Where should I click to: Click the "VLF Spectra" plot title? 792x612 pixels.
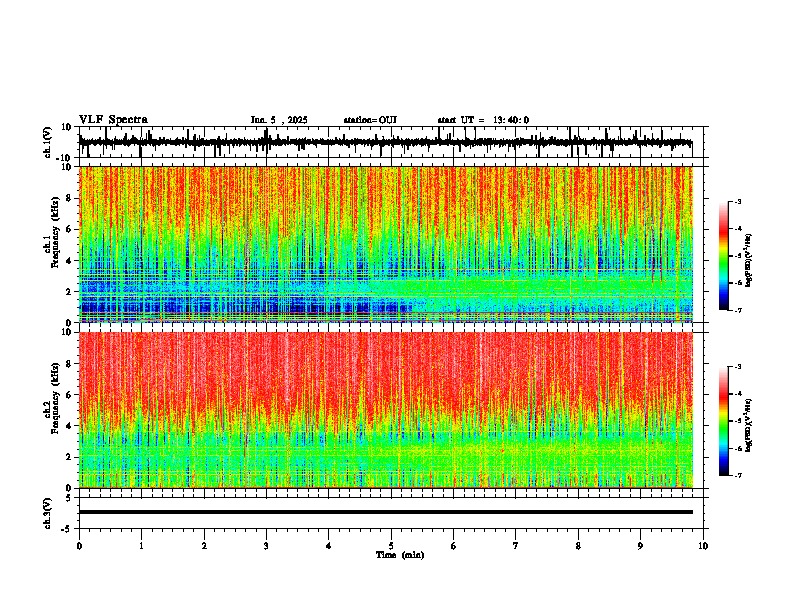coord(113,120)
